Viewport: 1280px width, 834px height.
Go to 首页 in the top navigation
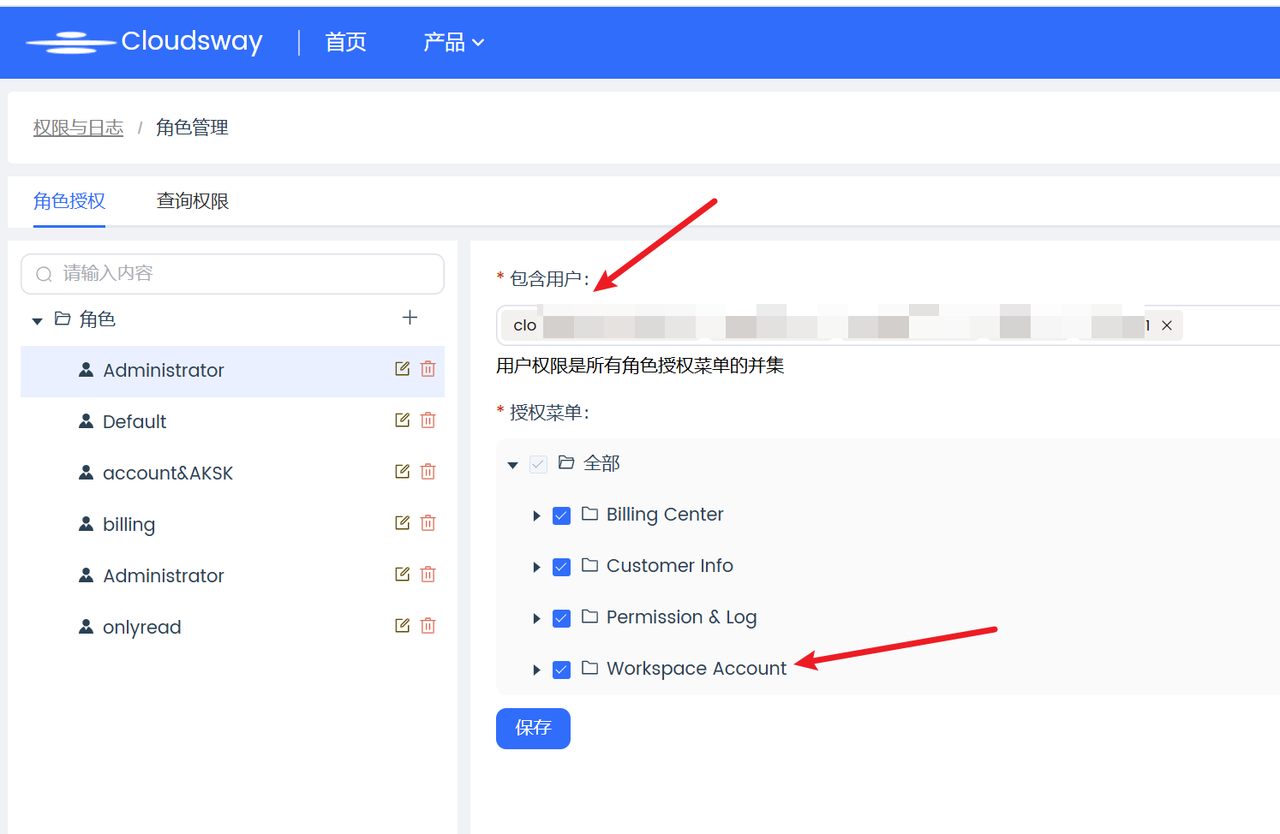pos(346,42)
